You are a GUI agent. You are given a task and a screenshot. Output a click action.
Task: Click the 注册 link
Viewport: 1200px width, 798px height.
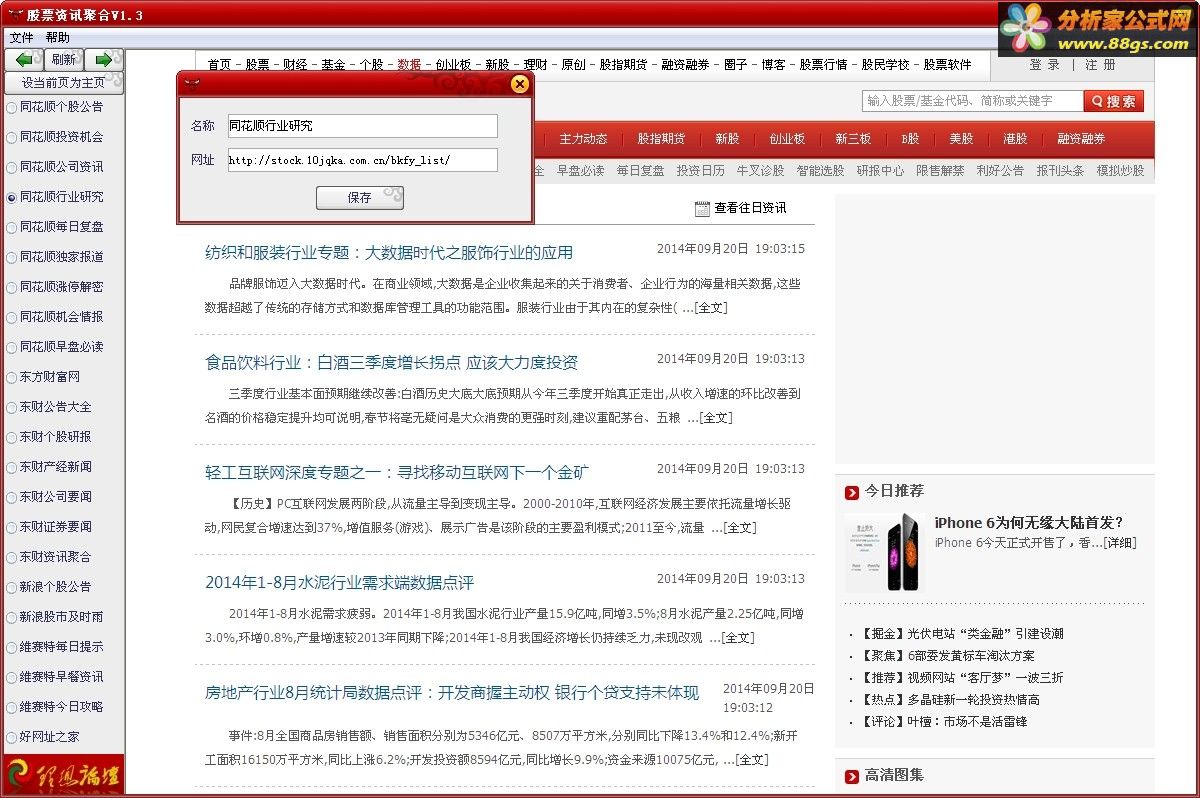pos(1100,64)
